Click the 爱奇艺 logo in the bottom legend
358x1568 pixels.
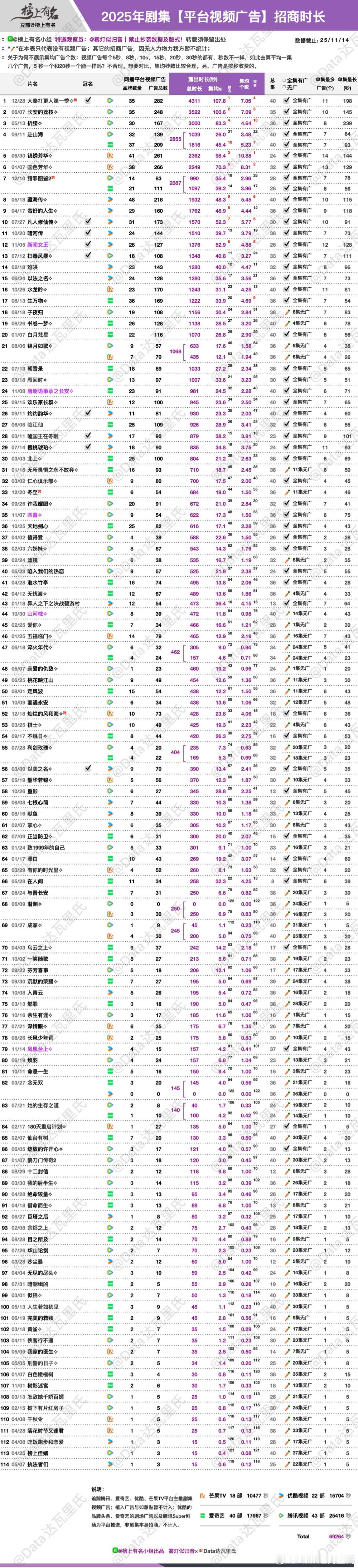(203, 1516)
